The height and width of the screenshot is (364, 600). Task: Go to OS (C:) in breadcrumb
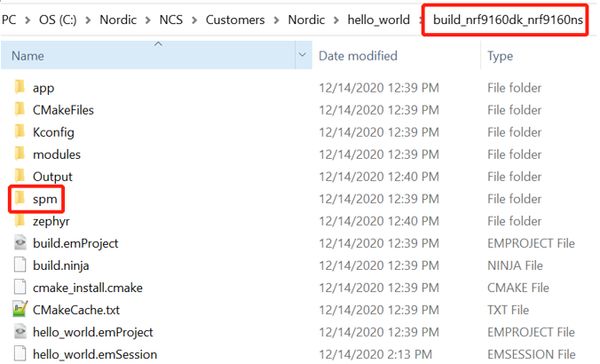[x=58, y=20]
